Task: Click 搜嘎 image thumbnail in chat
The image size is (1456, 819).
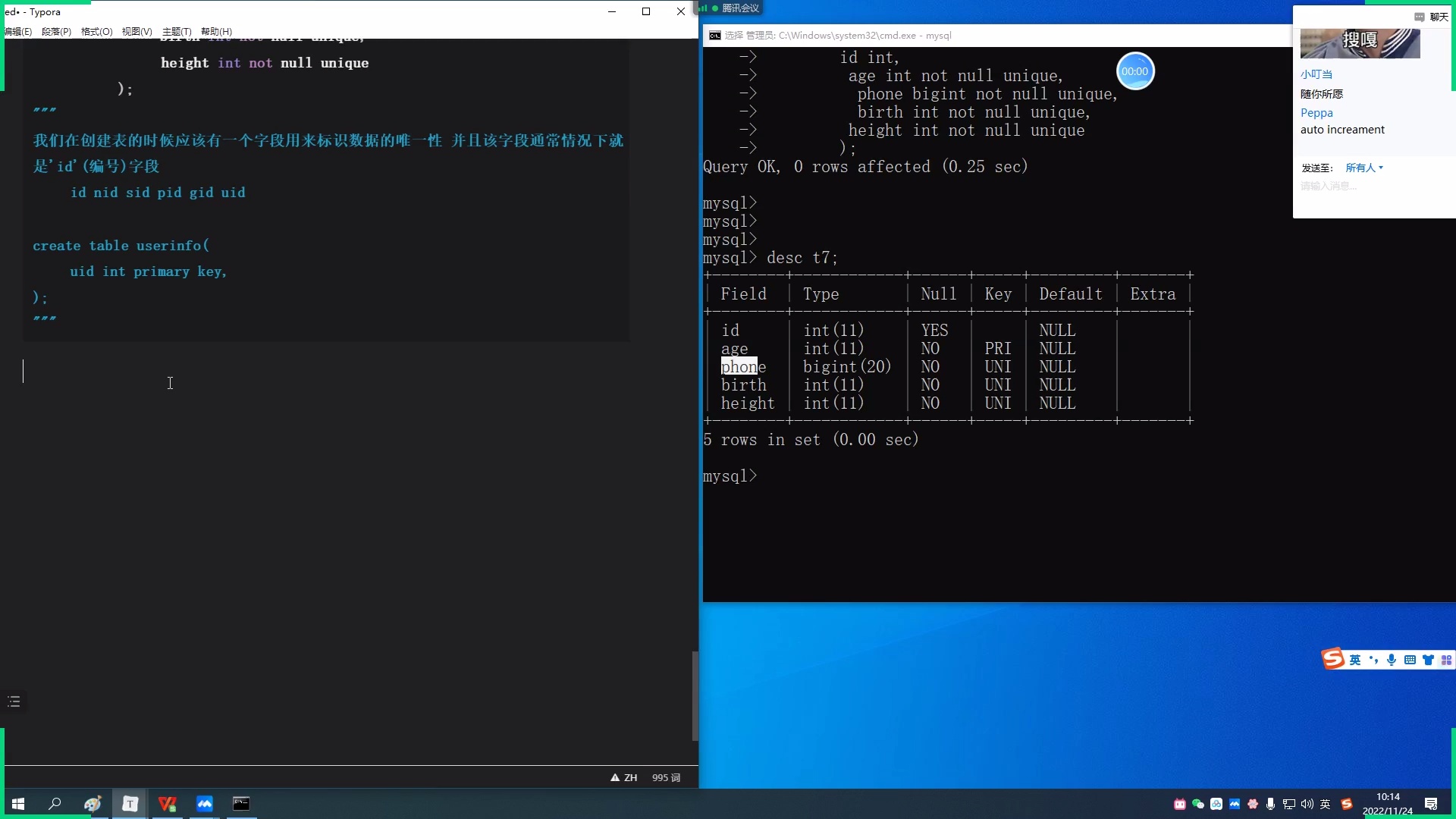Action: (x=1360, y=43)
